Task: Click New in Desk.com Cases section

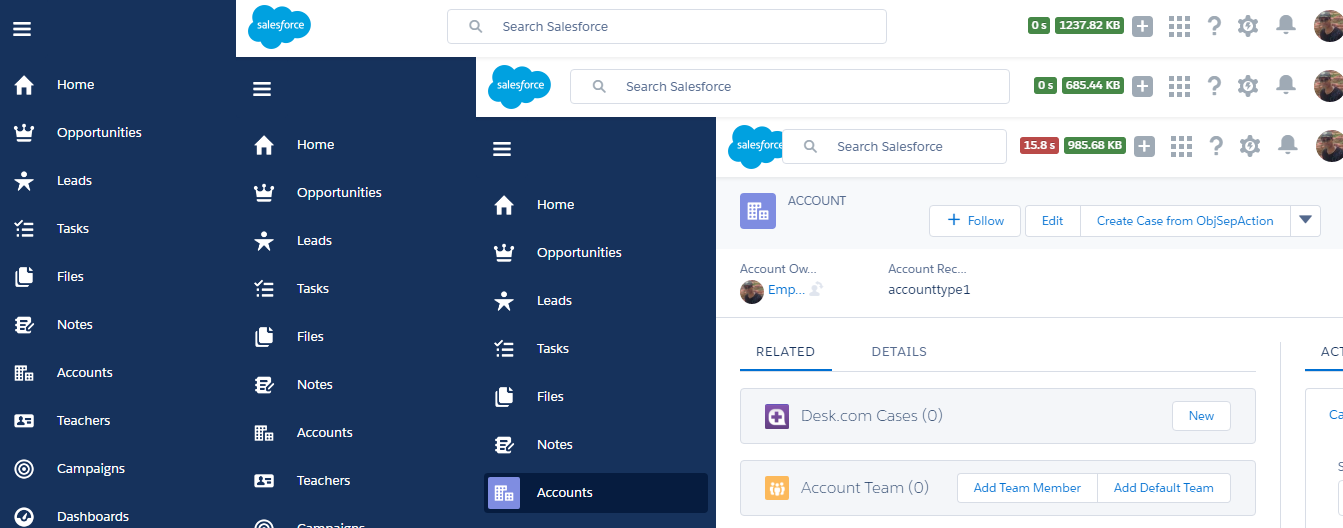Action: (1201, 416)
